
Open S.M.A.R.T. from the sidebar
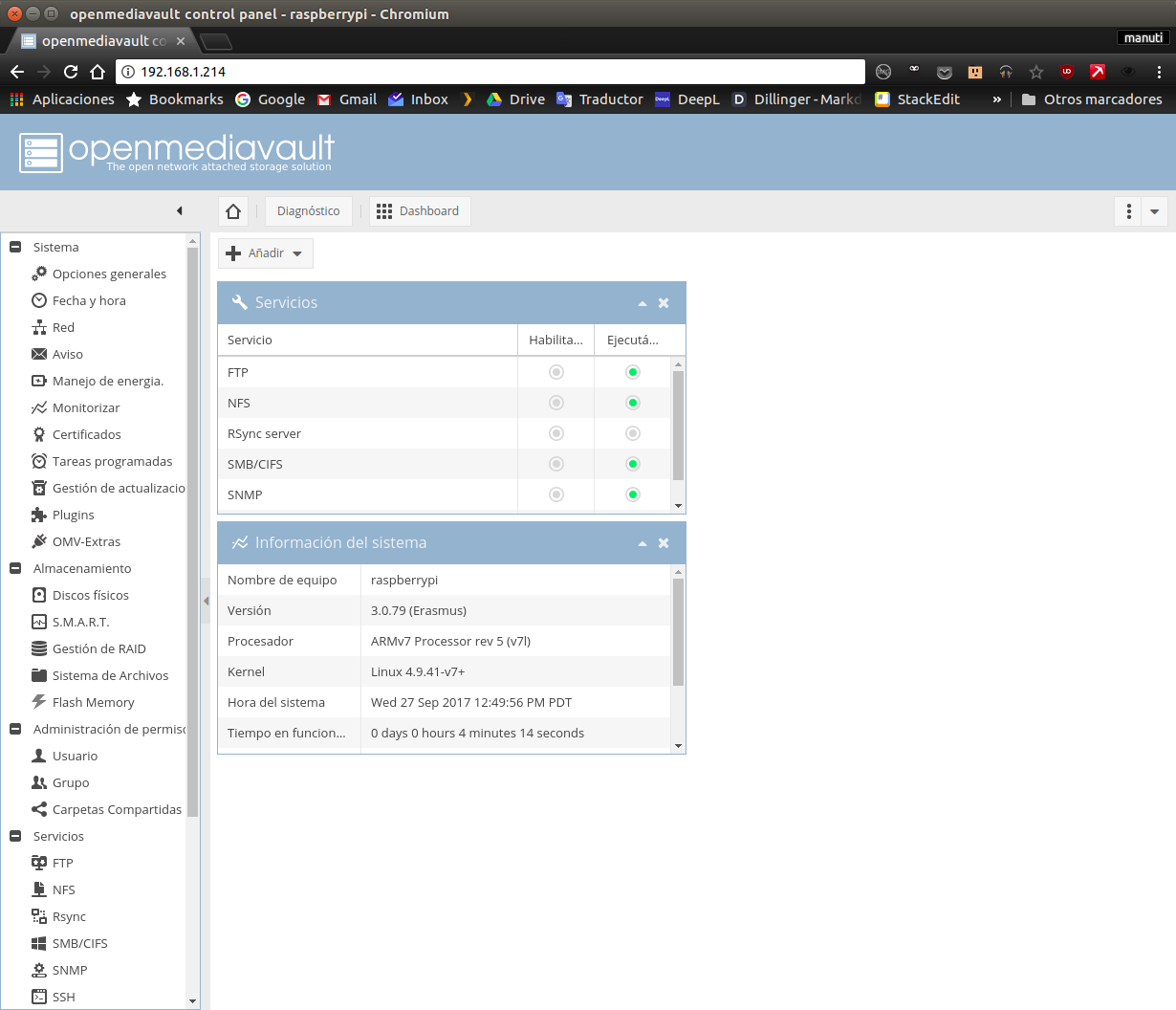pos(80,622)
